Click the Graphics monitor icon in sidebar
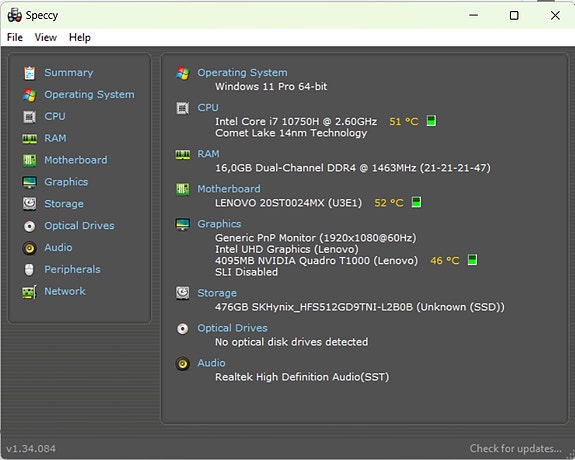The width and height of the screenshot is (575, 460). (x=29, y=182)
